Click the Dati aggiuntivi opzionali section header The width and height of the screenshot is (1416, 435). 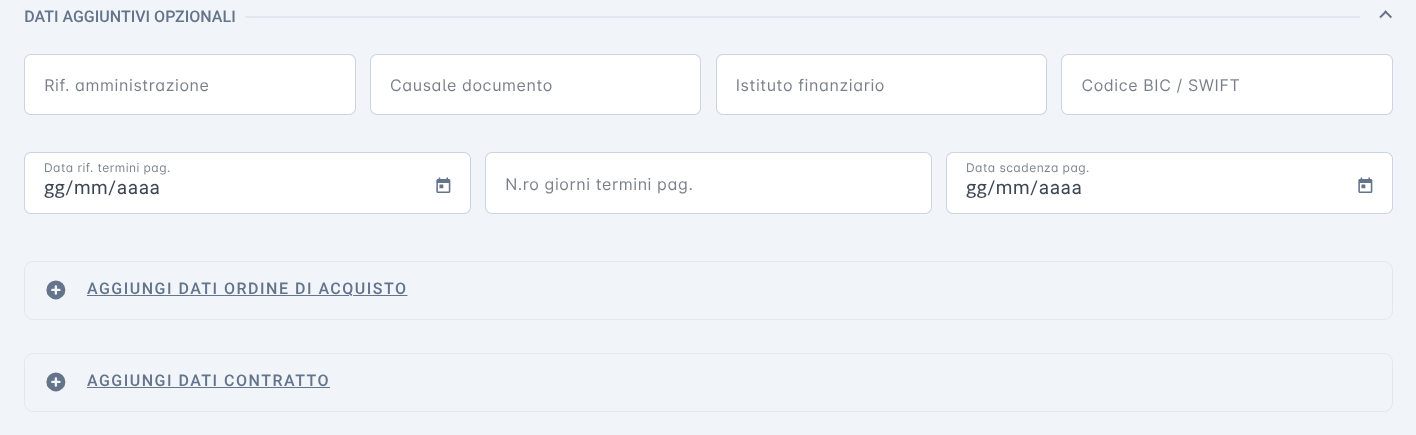point(130,17)
